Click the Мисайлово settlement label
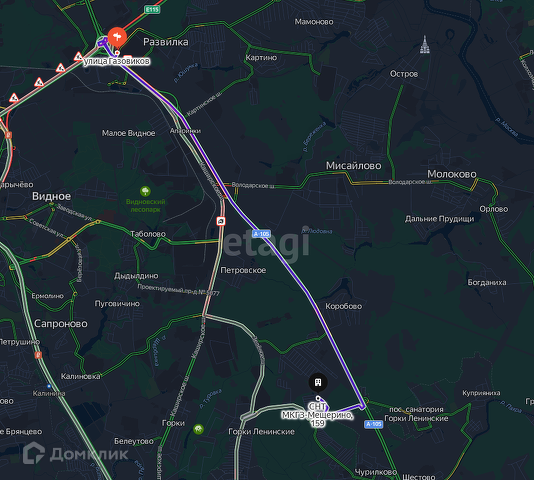 point(354,166)
